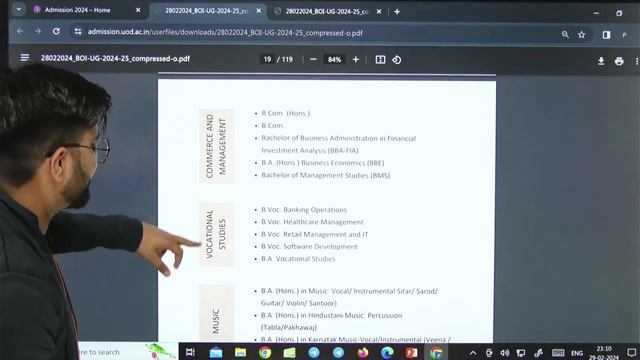Open volume control in system tray
640x360 pixels.
[x=504, y=353]
